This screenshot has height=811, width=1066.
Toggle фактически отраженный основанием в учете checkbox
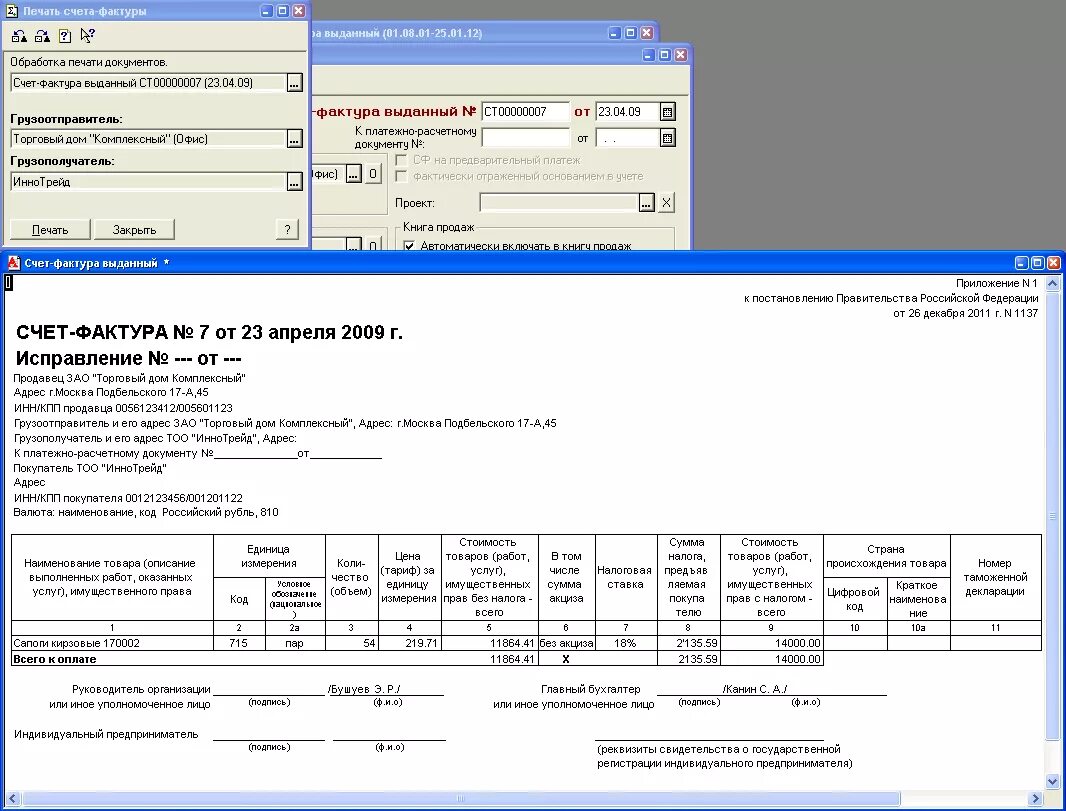pyautogui.click(x=402, y=177)
